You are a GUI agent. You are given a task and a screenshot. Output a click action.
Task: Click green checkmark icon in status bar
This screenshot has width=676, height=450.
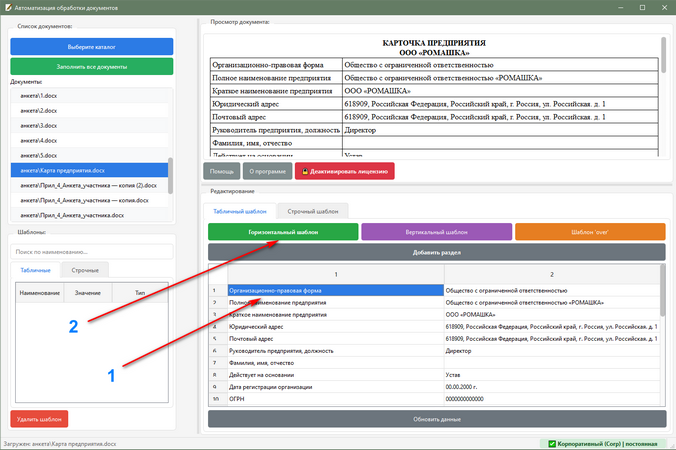552,444
